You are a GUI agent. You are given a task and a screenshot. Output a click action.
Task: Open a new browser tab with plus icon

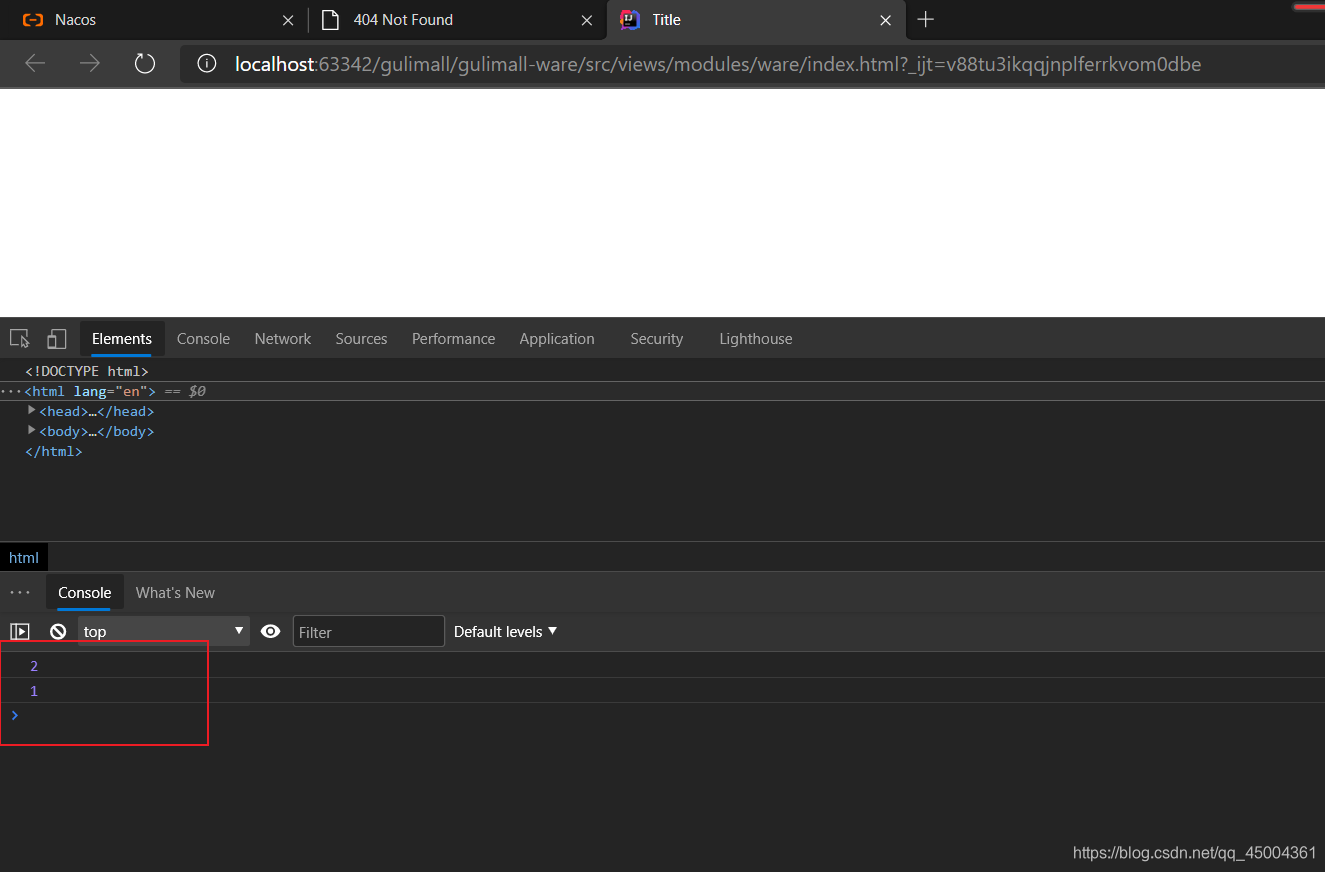click(x=926, y=19)
